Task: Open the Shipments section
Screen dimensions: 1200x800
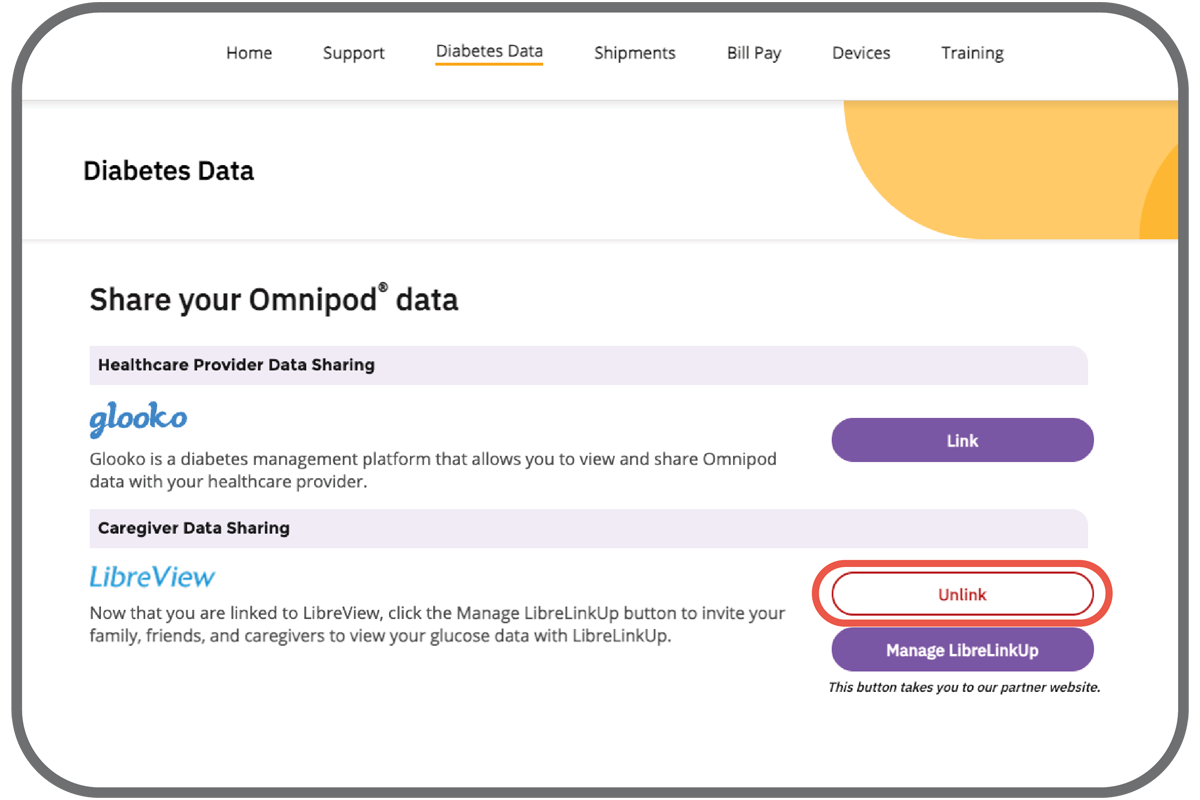Action: coord(634,53)
